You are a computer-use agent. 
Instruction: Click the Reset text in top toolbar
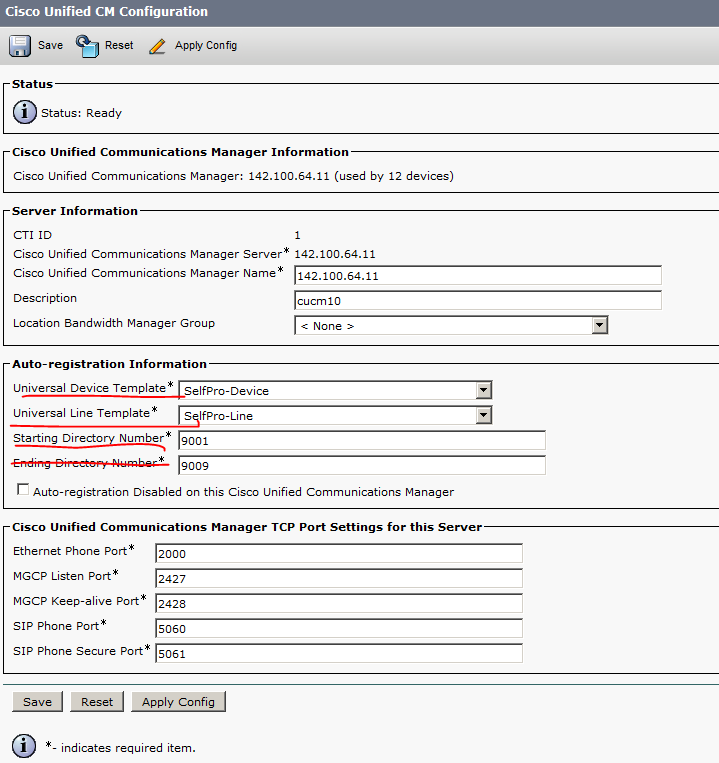pos(119,45)
